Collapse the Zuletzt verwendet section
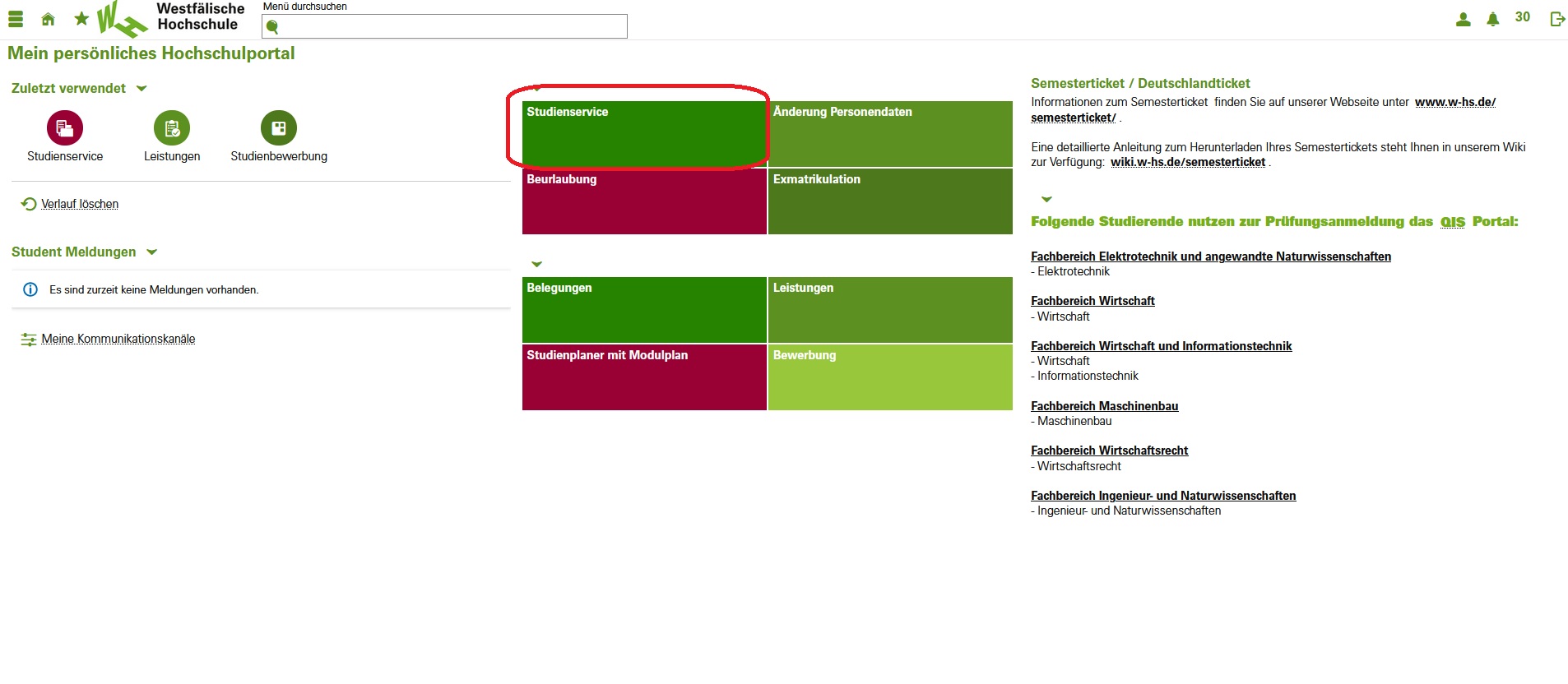1568x684 pixels. coord(141,89)
